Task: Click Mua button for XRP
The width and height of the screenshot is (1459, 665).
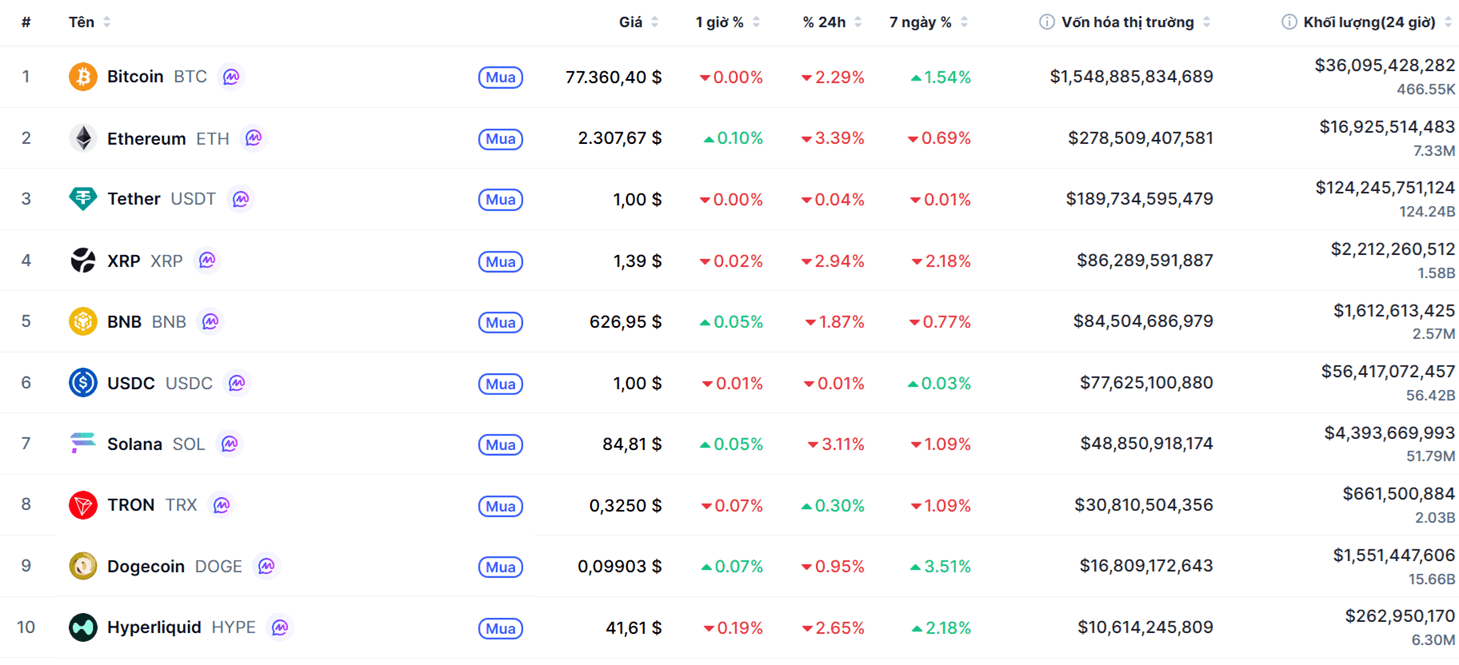Action: 500,262
